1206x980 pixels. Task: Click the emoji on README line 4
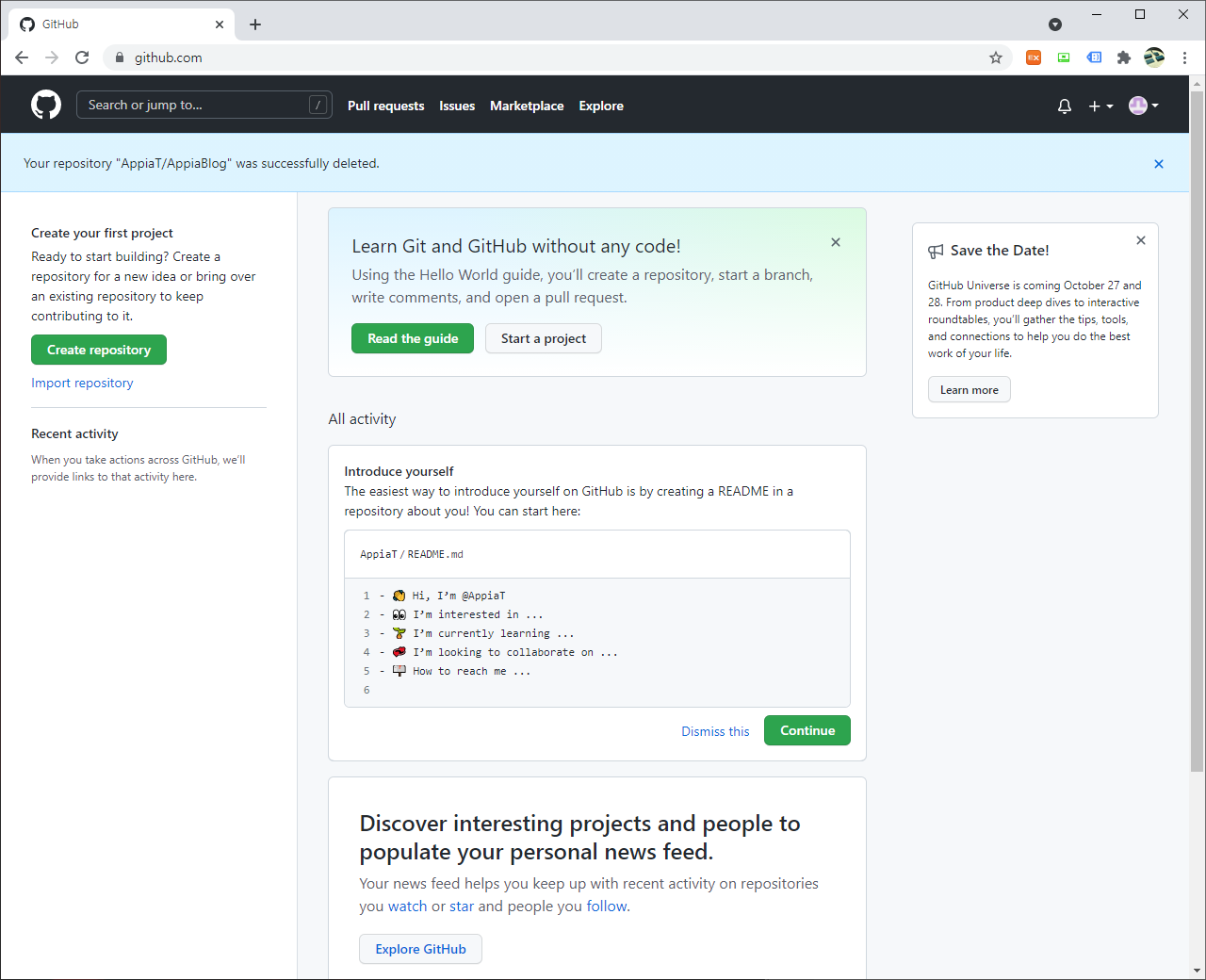click(x=399, y=652)
